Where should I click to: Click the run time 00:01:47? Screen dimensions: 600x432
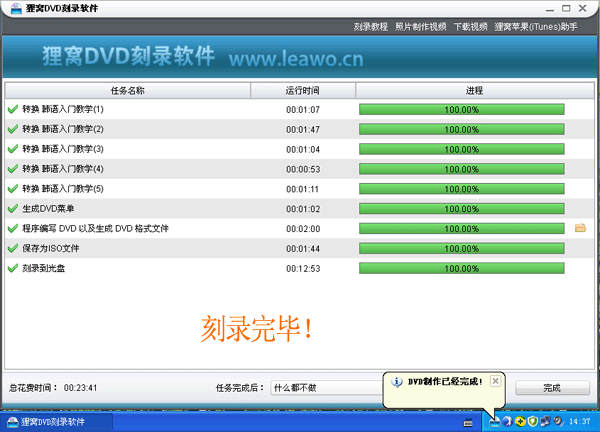[x=303, y=129]
